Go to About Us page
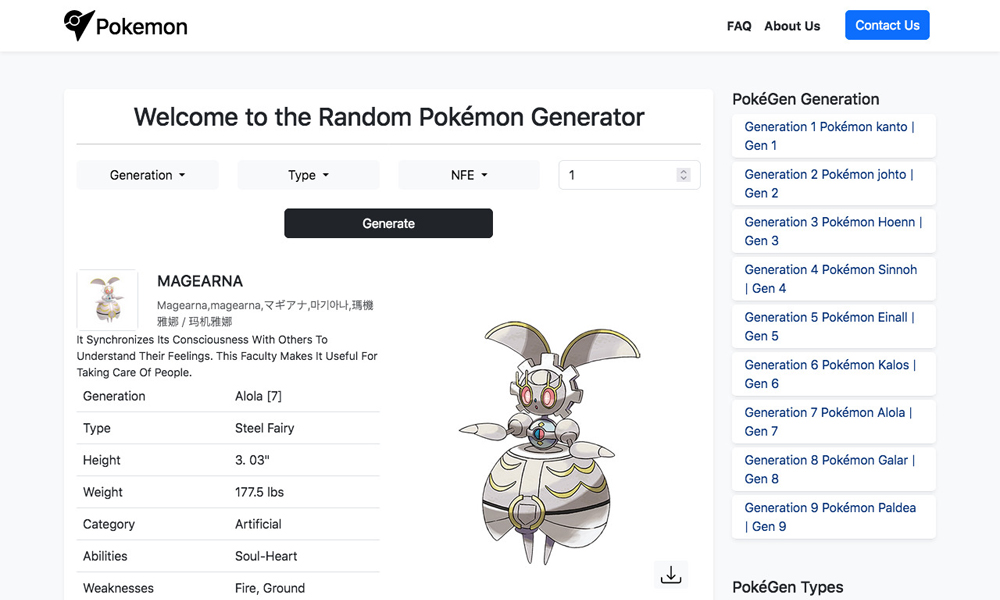Viewport: 1000px width, 600px height. (x=792, y=26)
